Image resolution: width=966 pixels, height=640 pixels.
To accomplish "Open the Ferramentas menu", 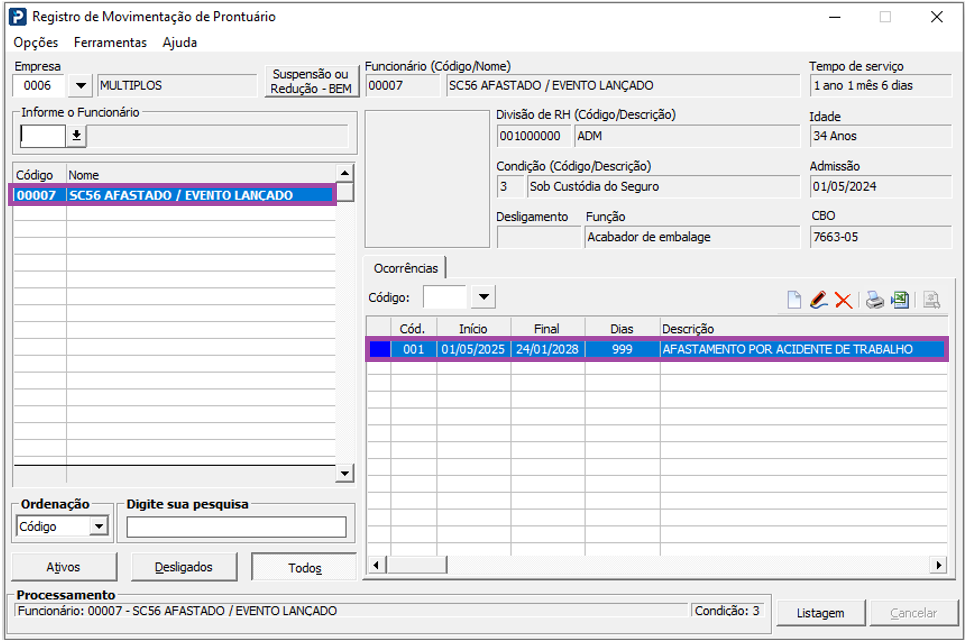I will [110, 43].
